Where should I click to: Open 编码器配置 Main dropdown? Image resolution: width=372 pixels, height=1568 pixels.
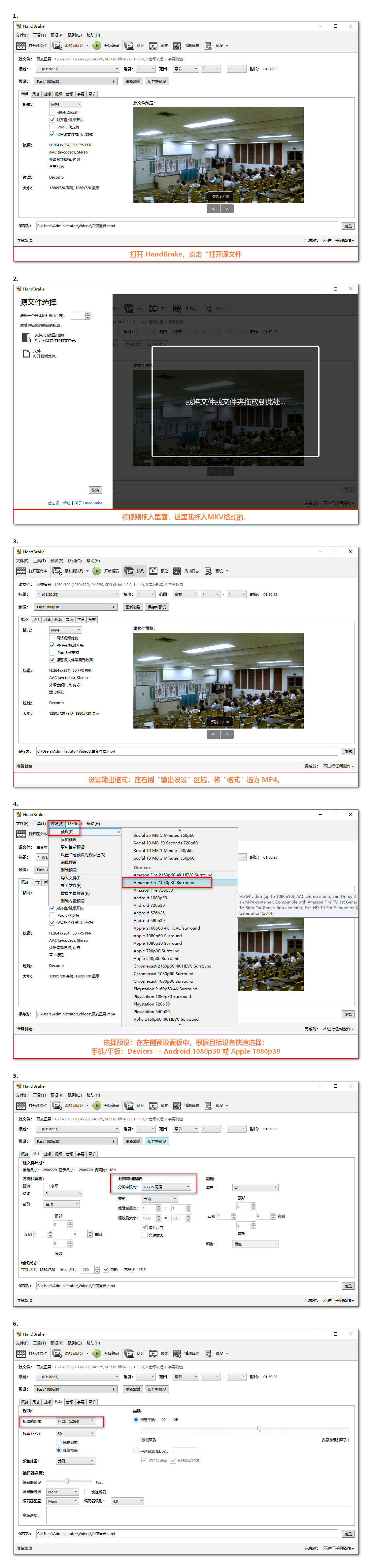pos(63,1501)
